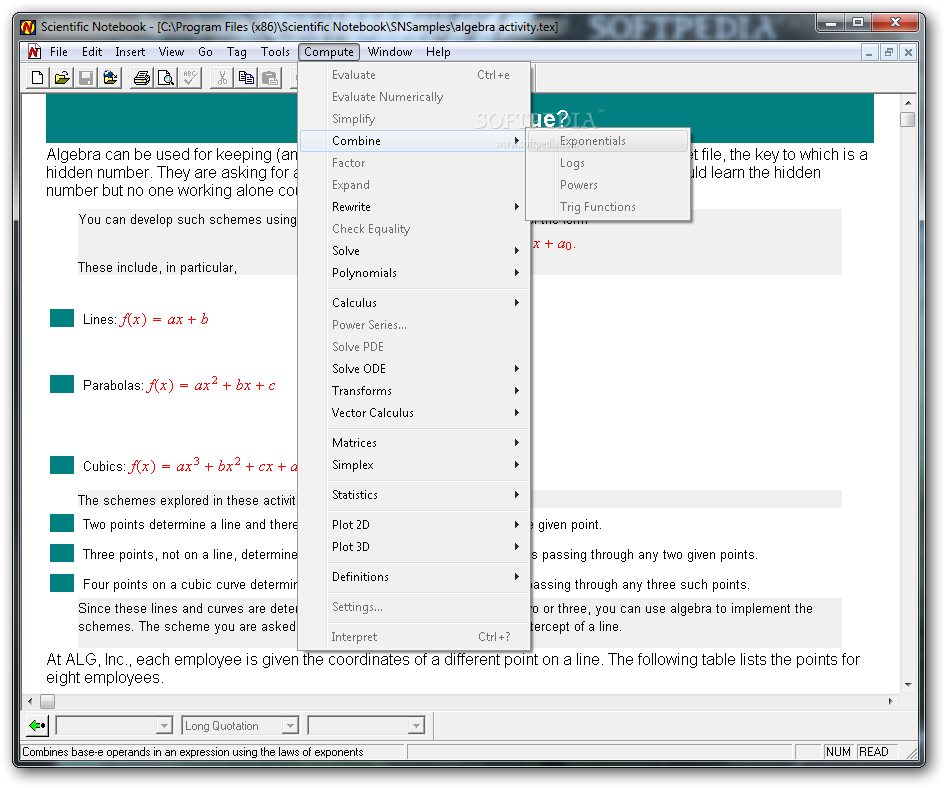Expand the Rewrite submenu

415,207
